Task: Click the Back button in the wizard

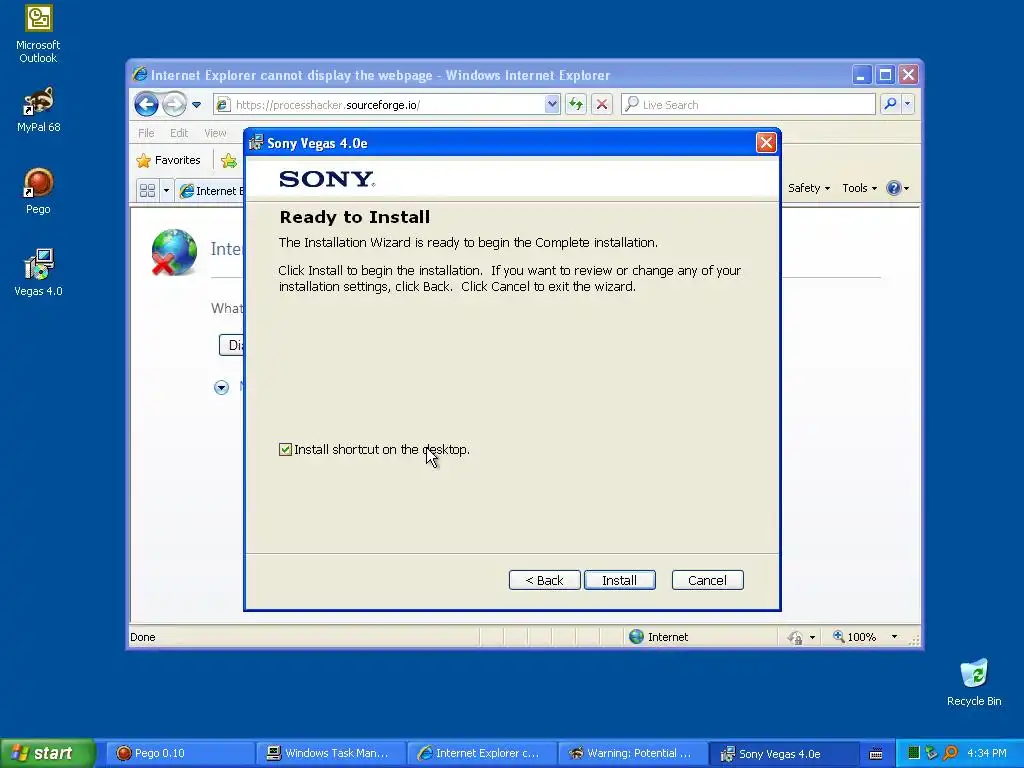Action: pos(544,580)
